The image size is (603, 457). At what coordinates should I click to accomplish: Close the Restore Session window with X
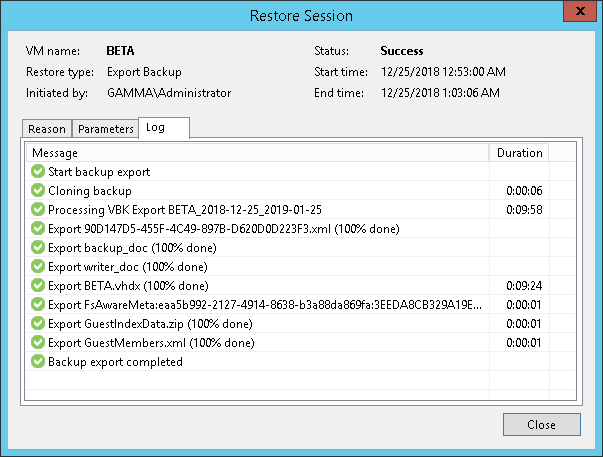pyautogui.click(x=581, y=16)
